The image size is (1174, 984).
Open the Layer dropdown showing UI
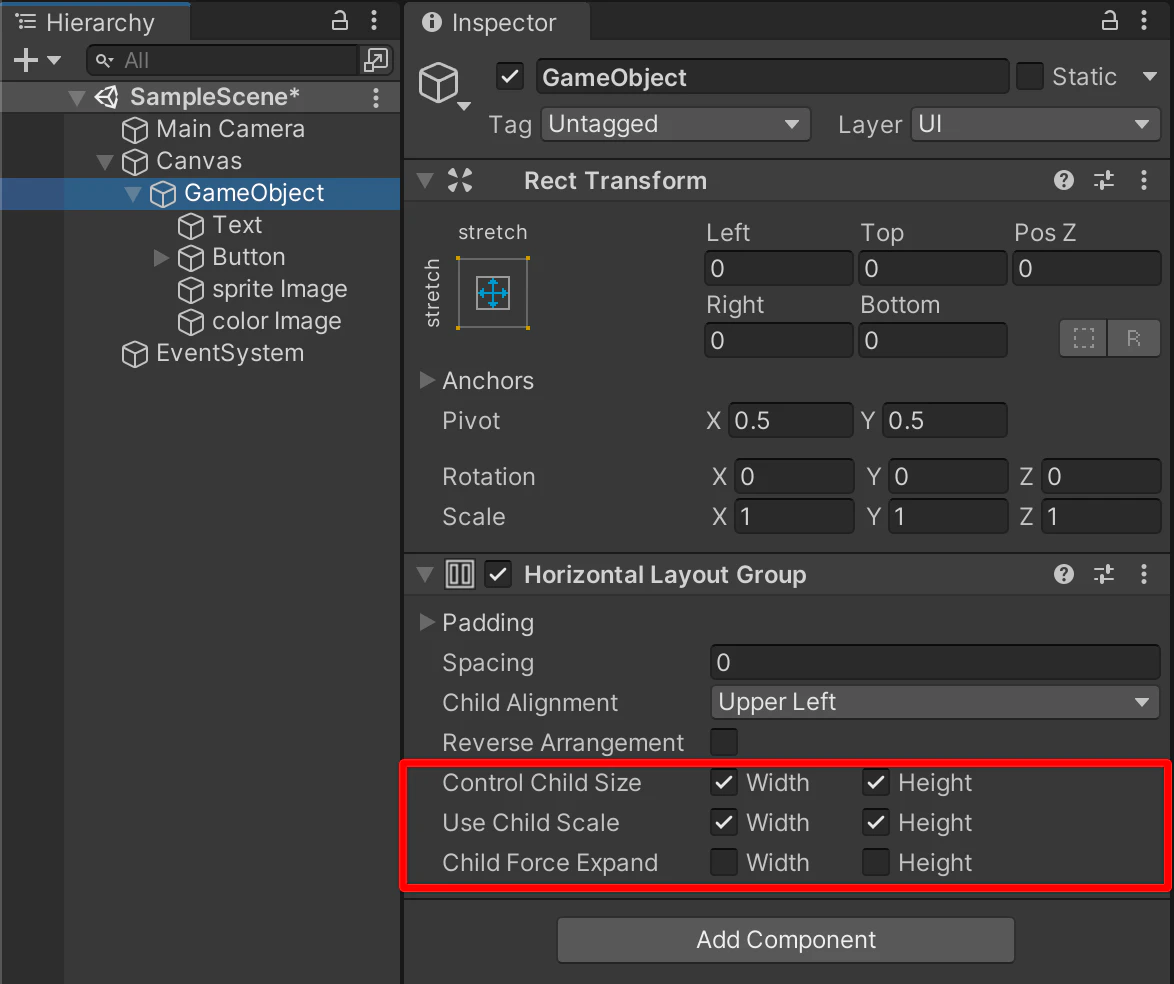1035,124
